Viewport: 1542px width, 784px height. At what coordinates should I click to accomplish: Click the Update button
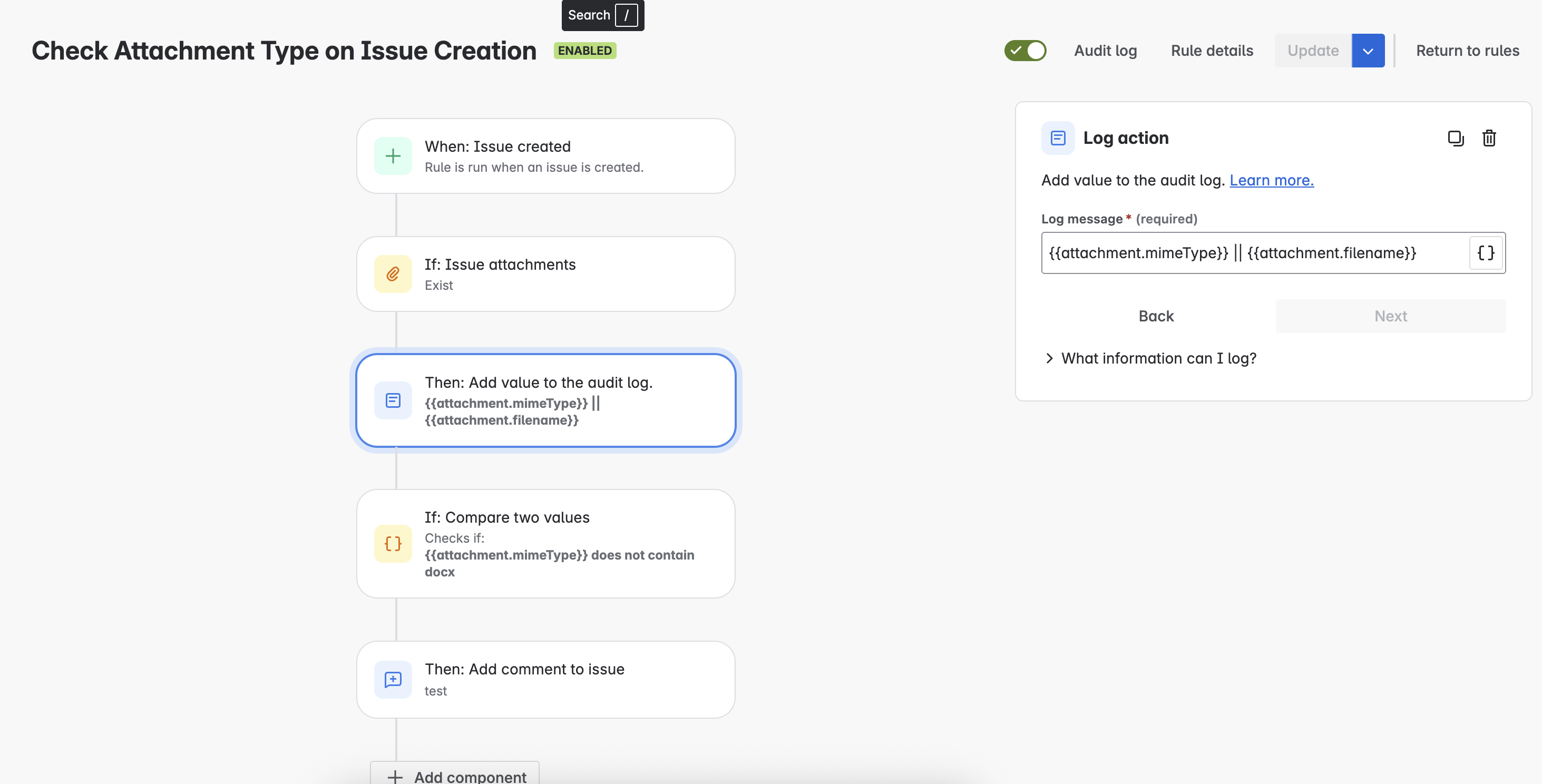1312,50
